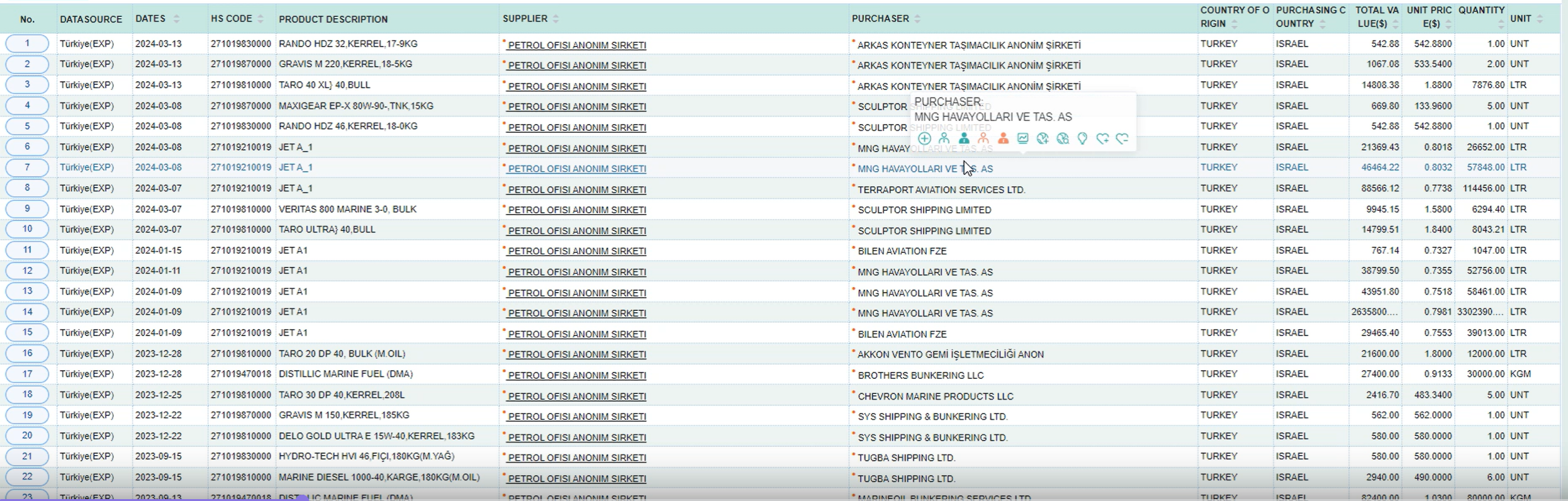Click row number 7 button

27,167
